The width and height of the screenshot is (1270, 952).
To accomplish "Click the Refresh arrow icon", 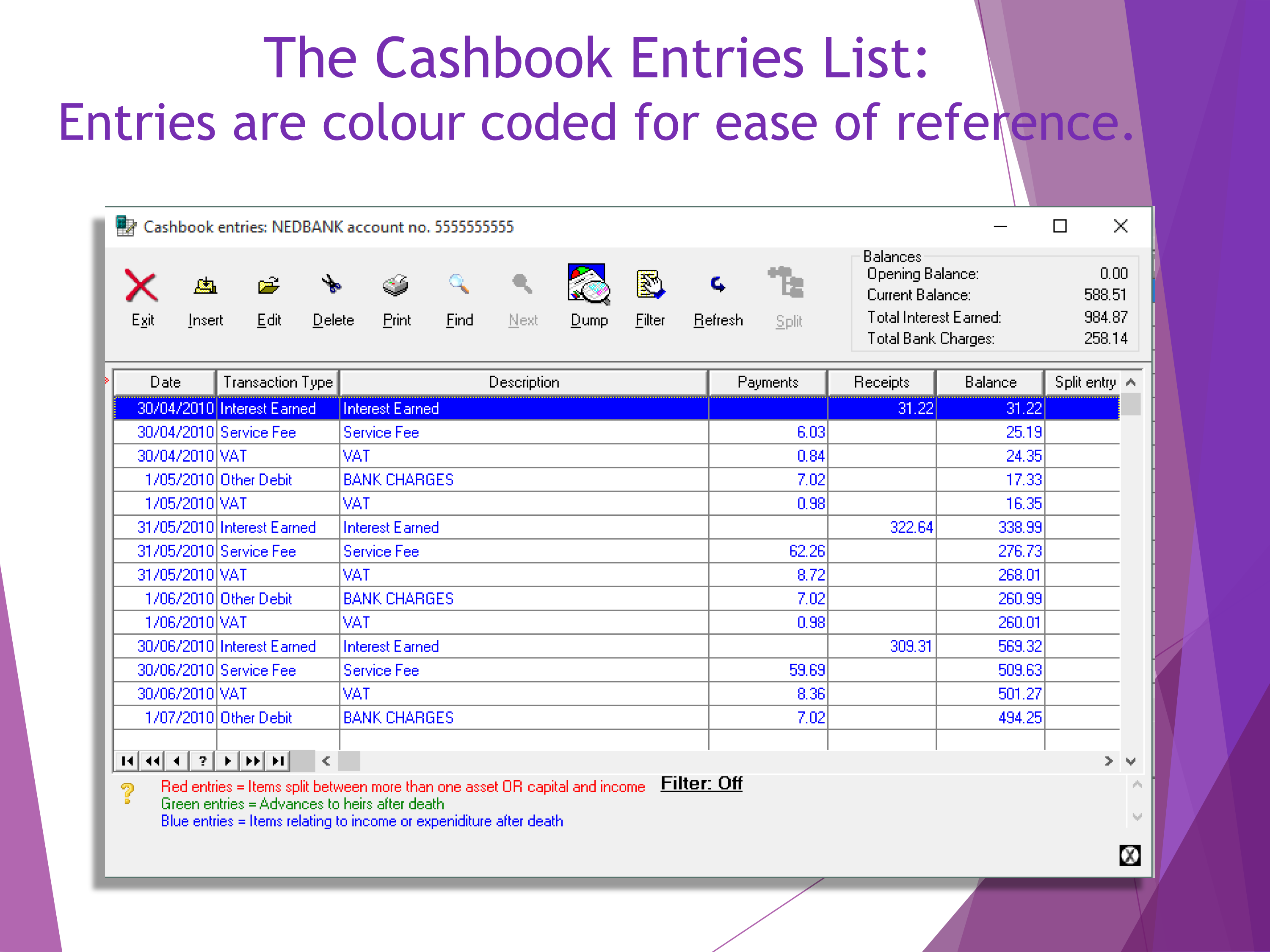I will (x=718, y=284).
